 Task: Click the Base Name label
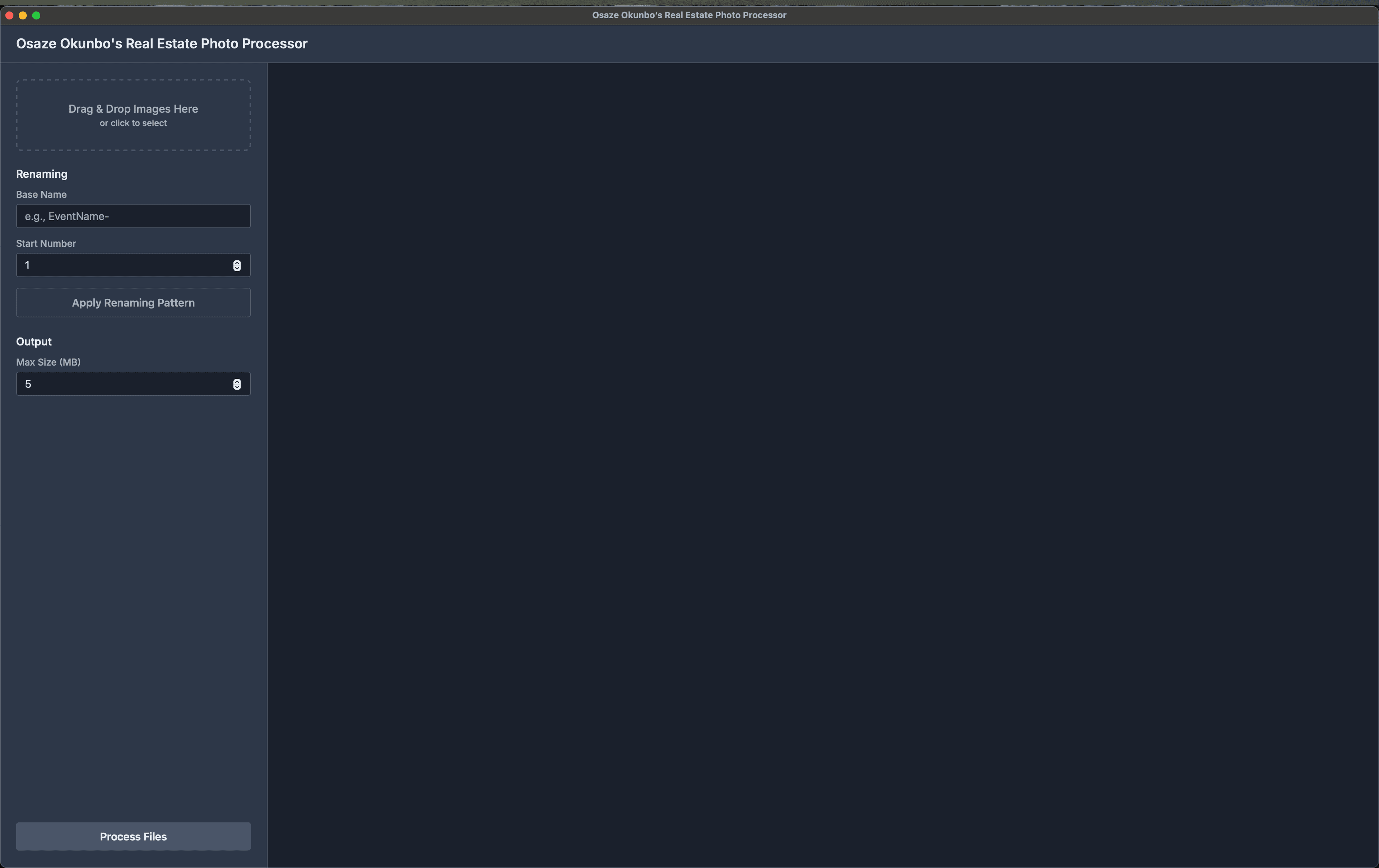pos(41,194)
